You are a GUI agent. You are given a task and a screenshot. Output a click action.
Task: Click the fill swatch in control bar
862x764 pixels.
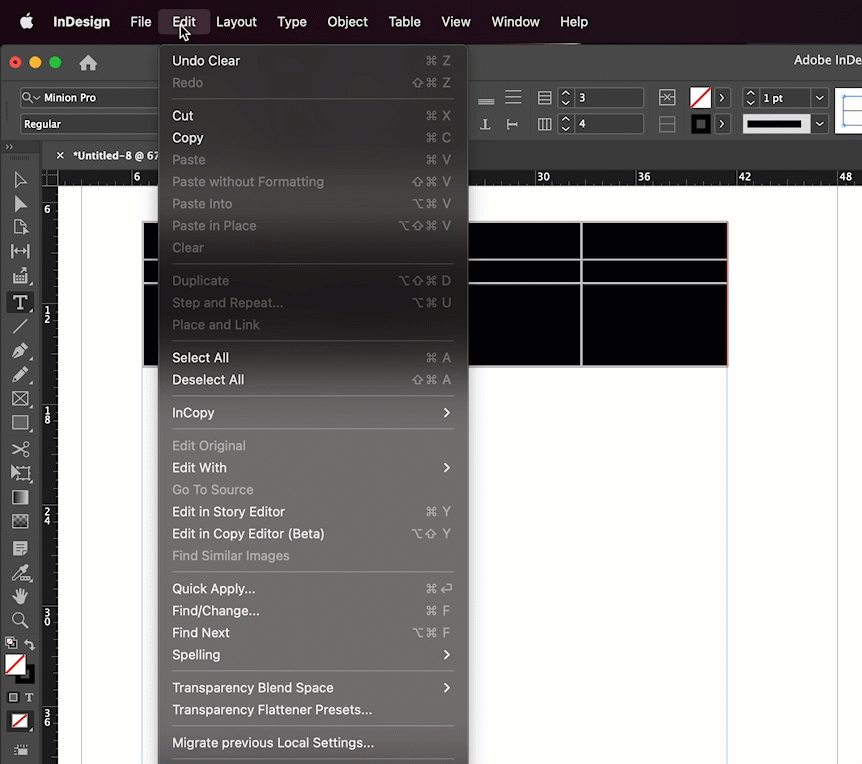700,98
